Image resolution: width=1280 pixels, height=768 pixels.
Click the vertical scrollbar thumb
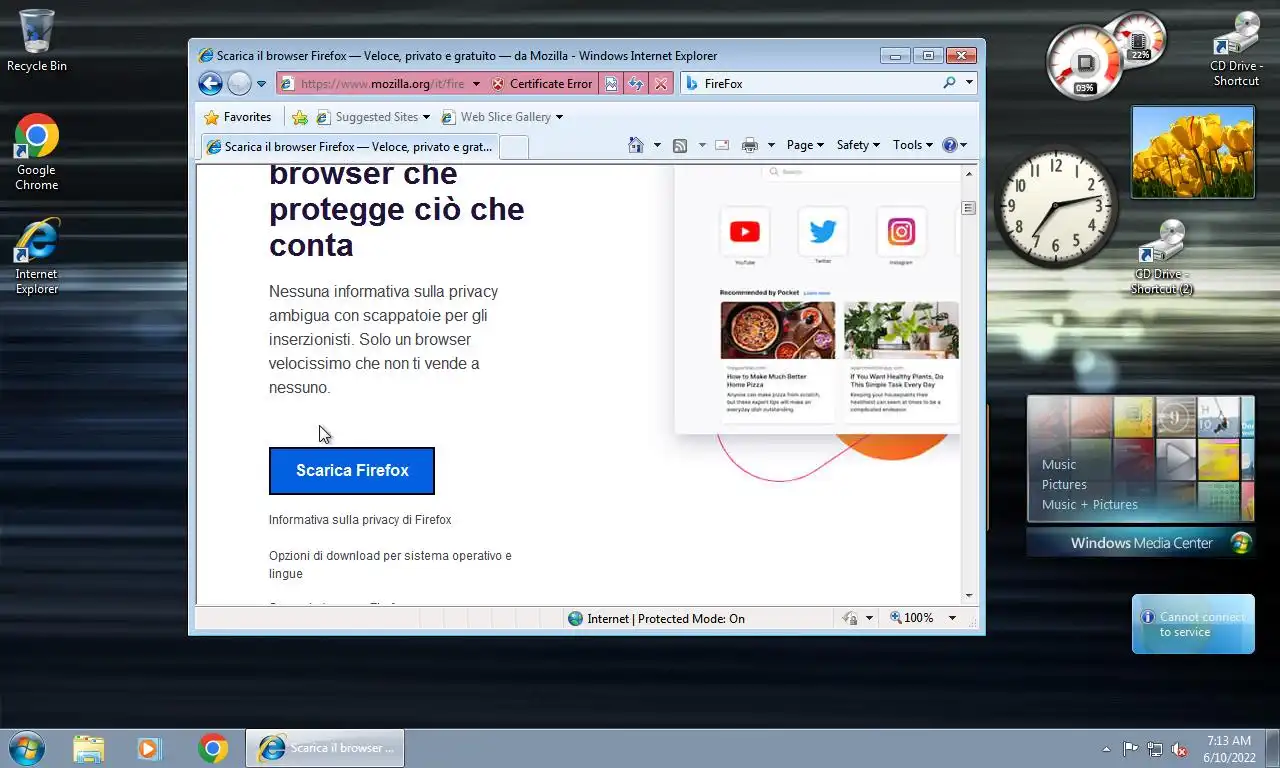tap(968, 208)
